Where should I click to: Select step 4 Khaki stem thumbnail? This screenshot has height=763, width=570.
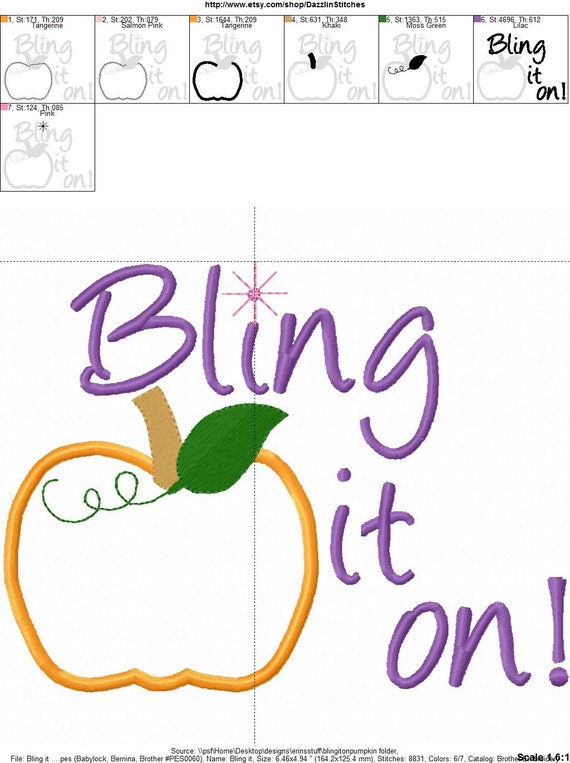[331, 59]
